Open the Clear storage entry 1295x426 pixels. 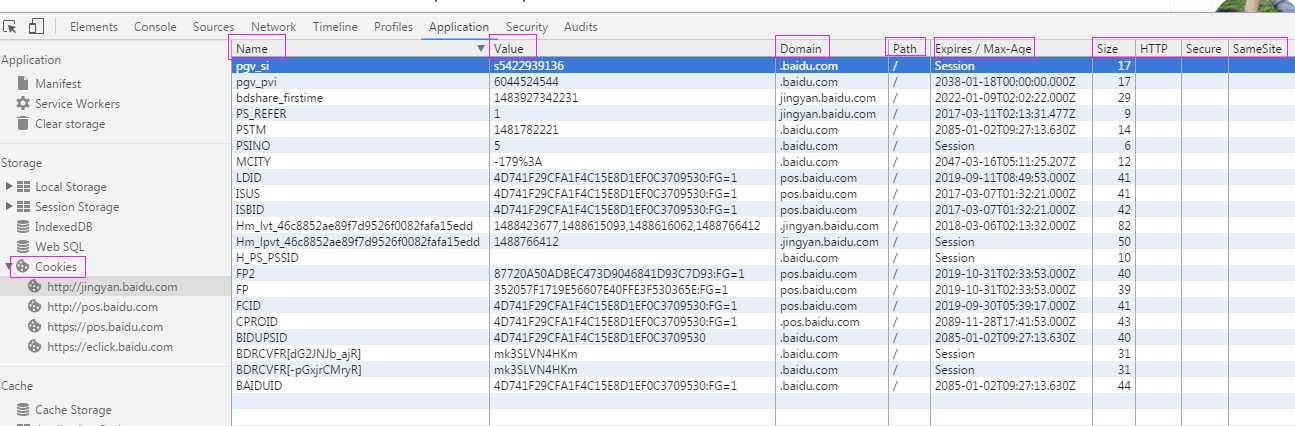click(x=69, y=124)
